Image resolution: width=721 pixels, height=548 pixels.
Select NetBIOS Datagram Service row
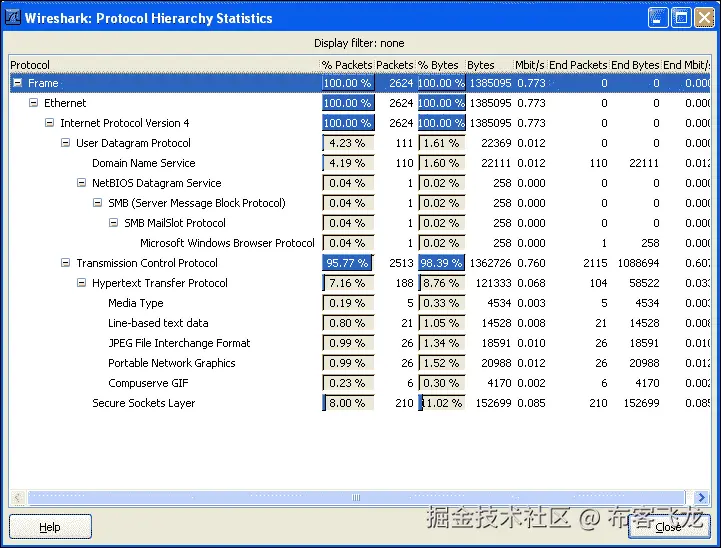coord(360,183)
